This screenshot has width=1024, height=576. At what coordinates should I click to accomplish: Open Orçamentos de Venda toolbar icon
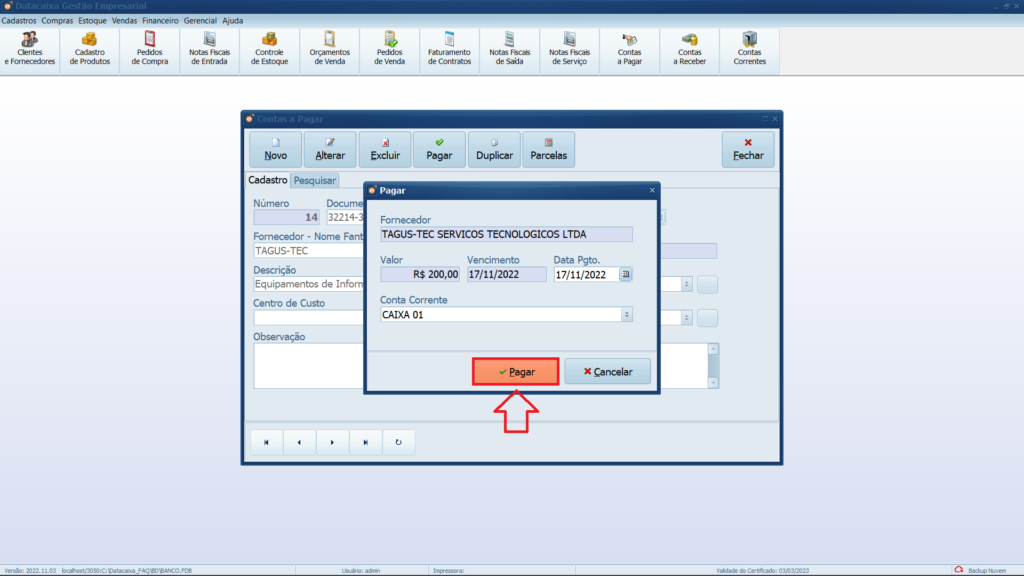tap(329, 49)
